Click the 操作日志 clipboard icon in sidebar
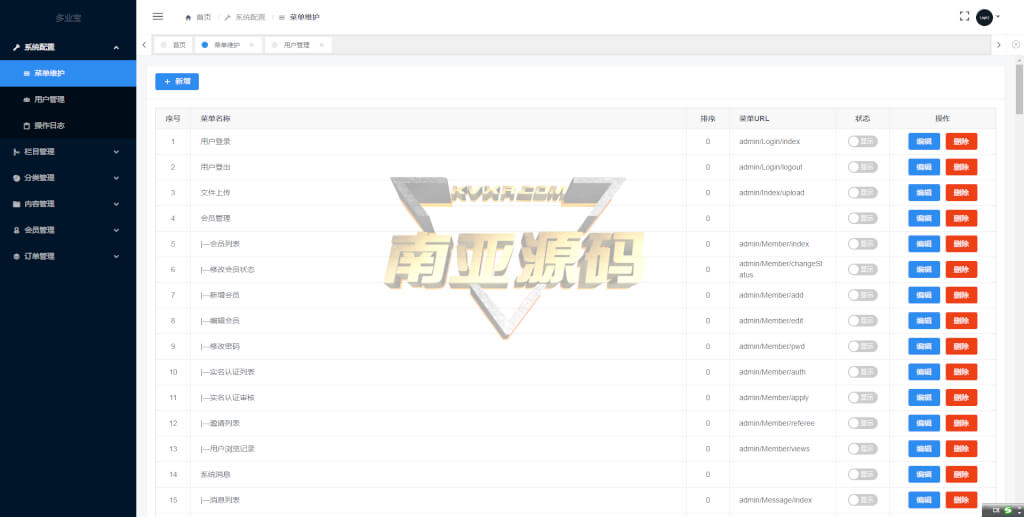Viewport: 1024px width, 517px height. (27, 126)
